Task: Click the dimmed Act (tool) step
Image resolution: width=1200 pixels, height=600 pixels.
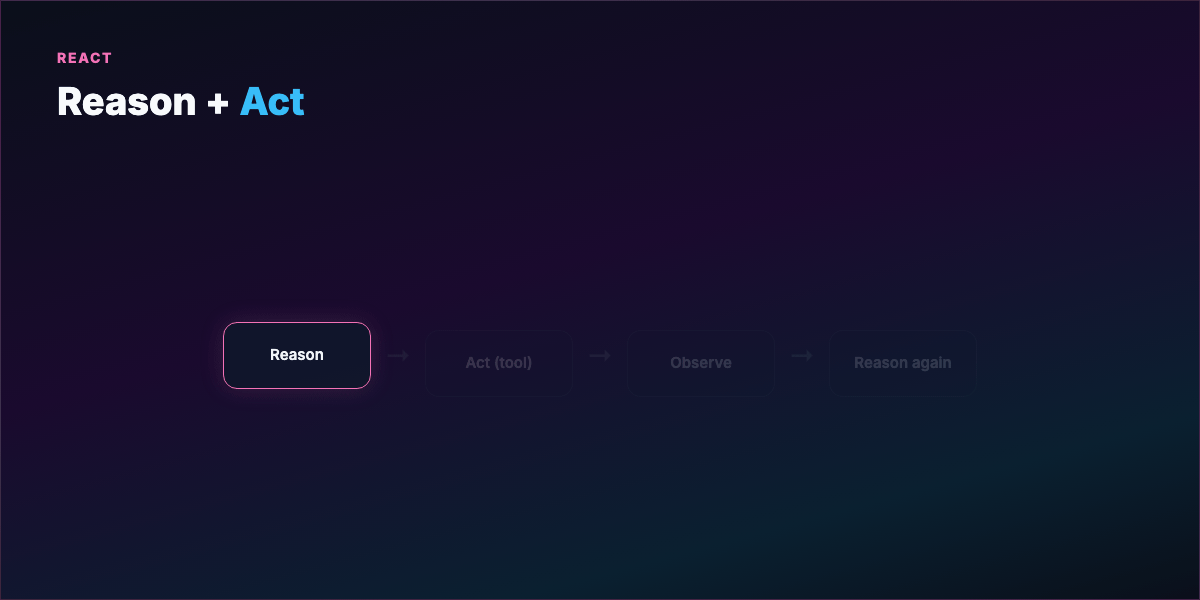Action: click(x=499, y=363)
